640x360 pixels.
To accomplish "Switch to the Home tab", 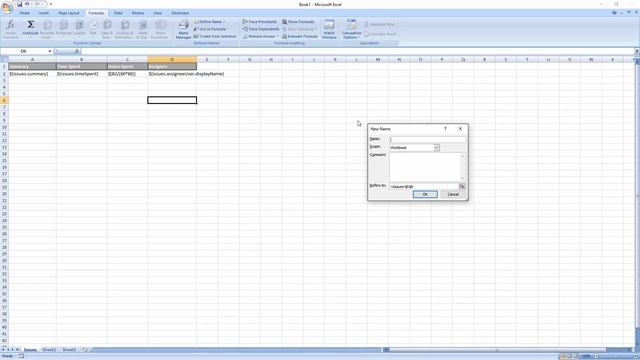I will pos(24,13).
